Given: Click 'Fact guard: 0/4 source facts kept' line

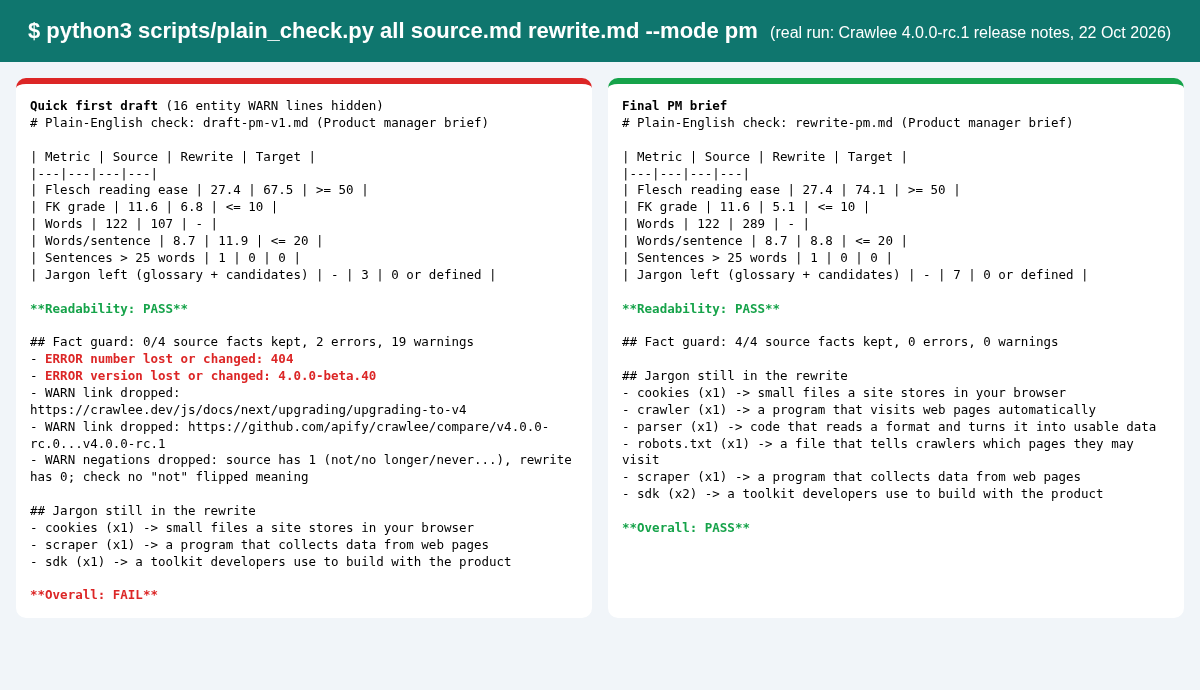Looking at the screenshot, I should pyautogui.click(x=252, y=342).
